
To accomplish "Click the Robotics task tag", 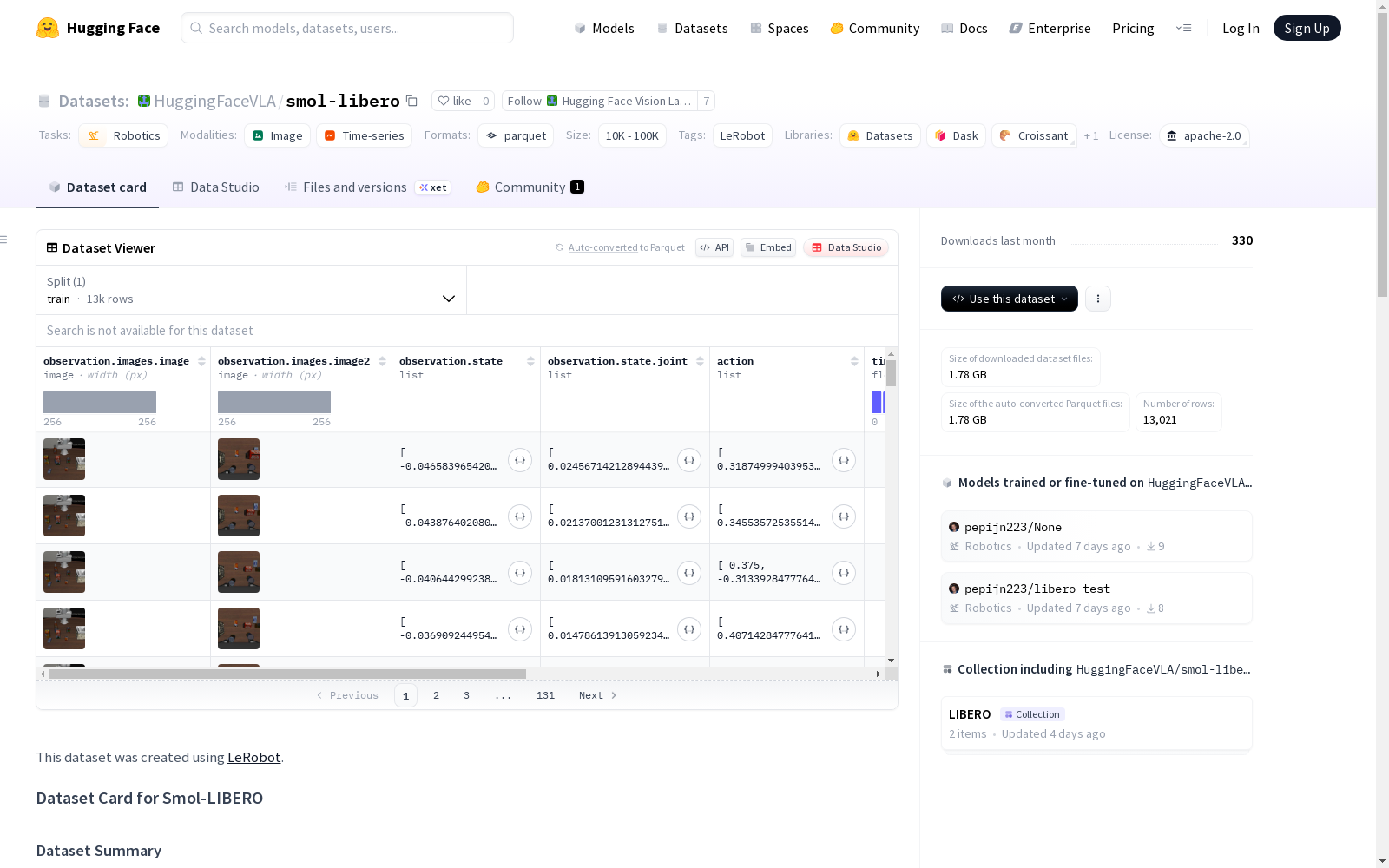I will tap(123, 135).
